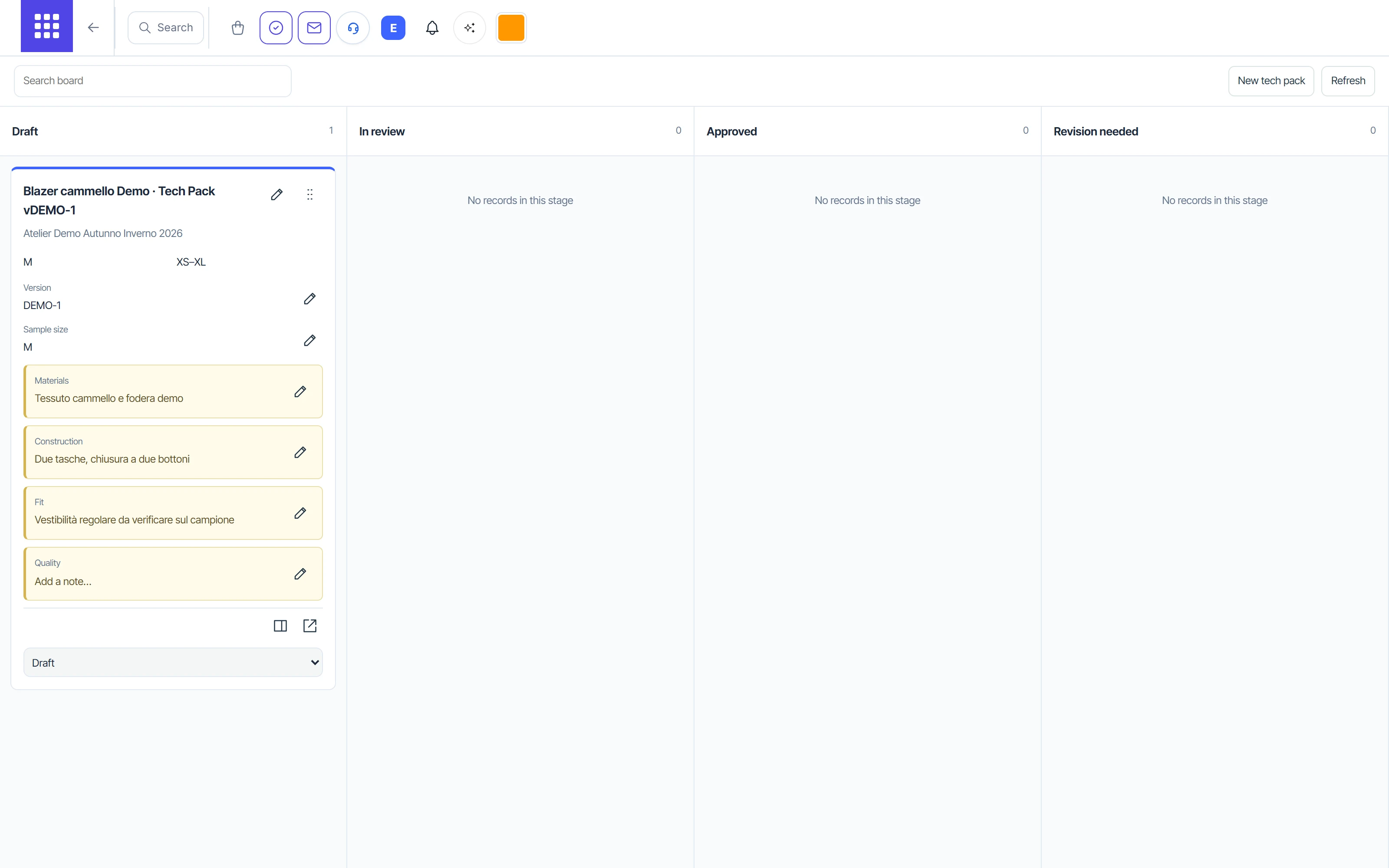Image resolution: width=1389 pixels, height=868 pixels.
Task: Open the card drag handle menu
Action: click(310, 194)
